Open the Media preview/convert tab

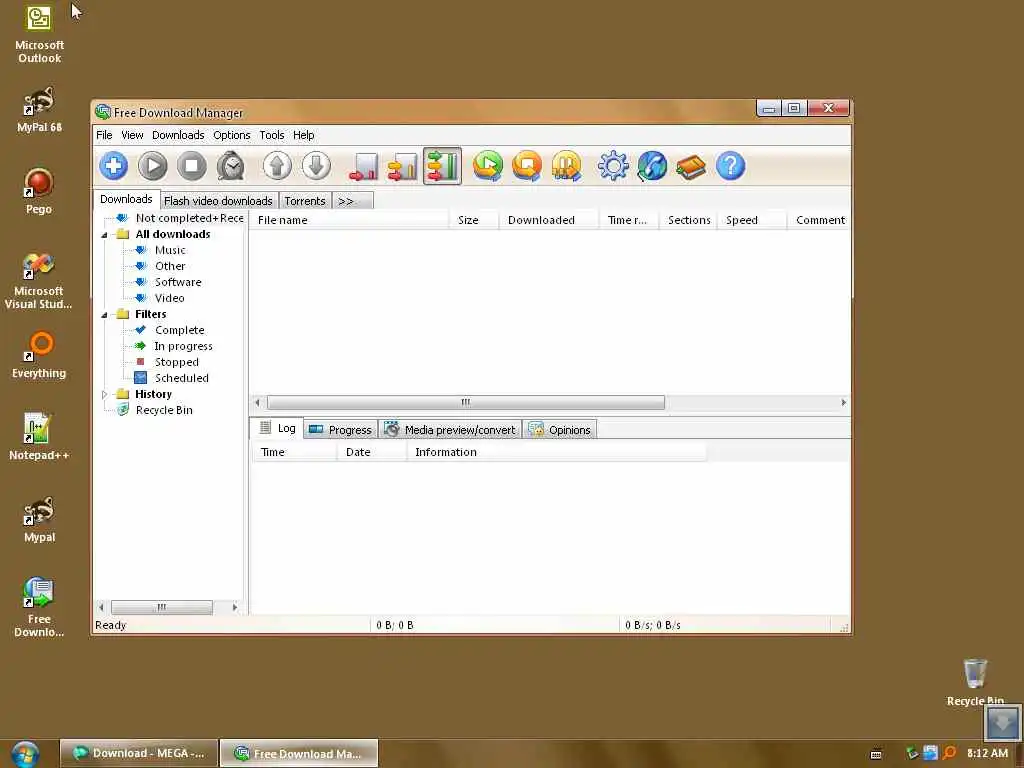coord(451,430)
